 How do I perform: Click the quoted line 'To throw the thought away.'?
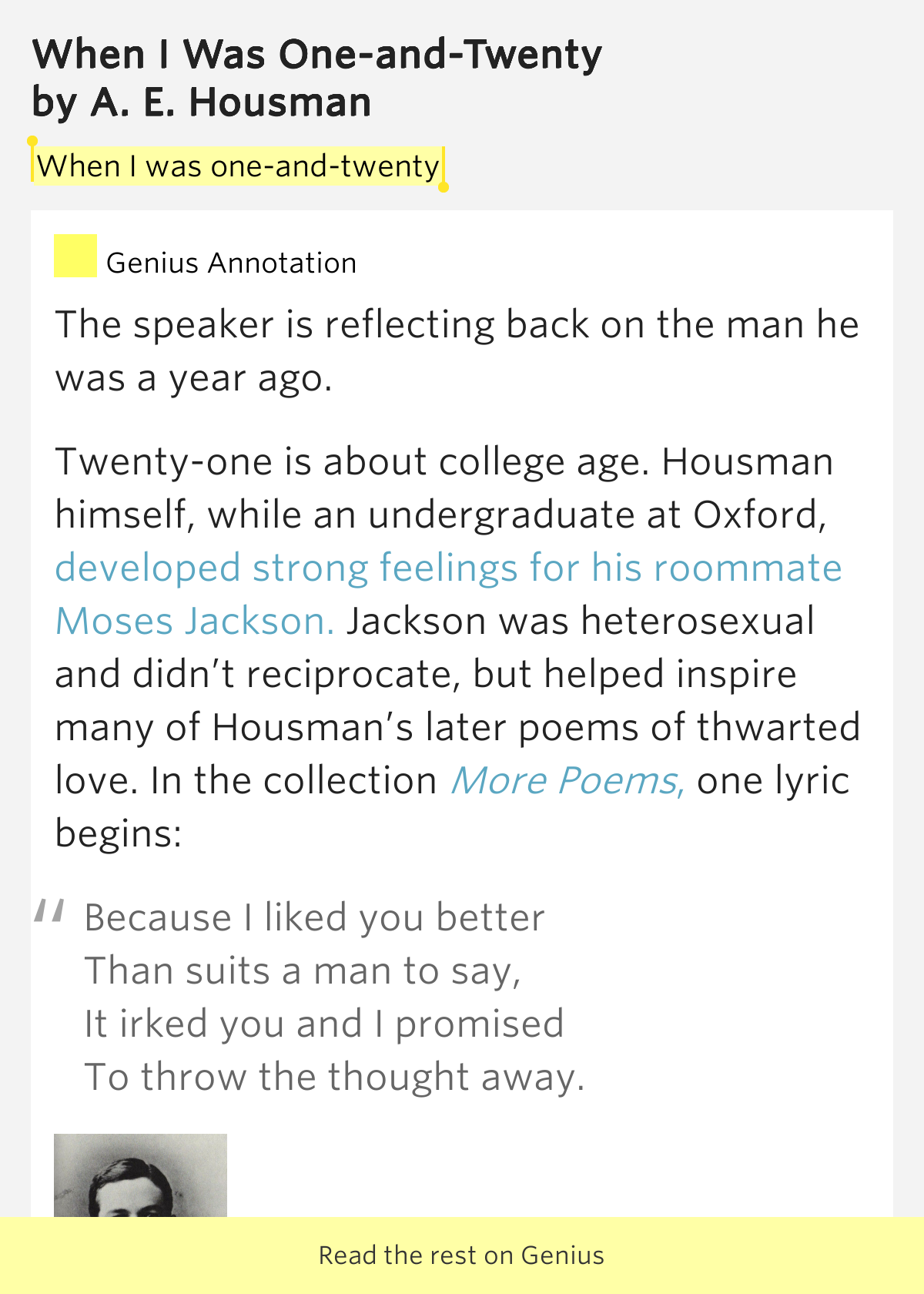[335, 1077]
